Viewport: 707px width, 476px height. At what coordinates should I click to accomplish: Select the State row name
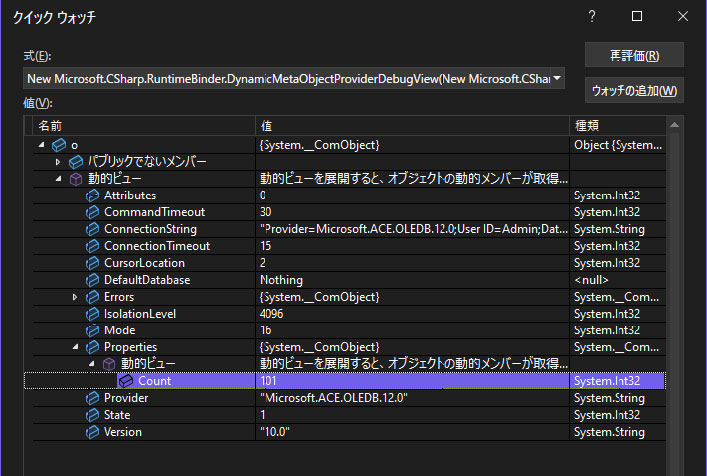117,415
